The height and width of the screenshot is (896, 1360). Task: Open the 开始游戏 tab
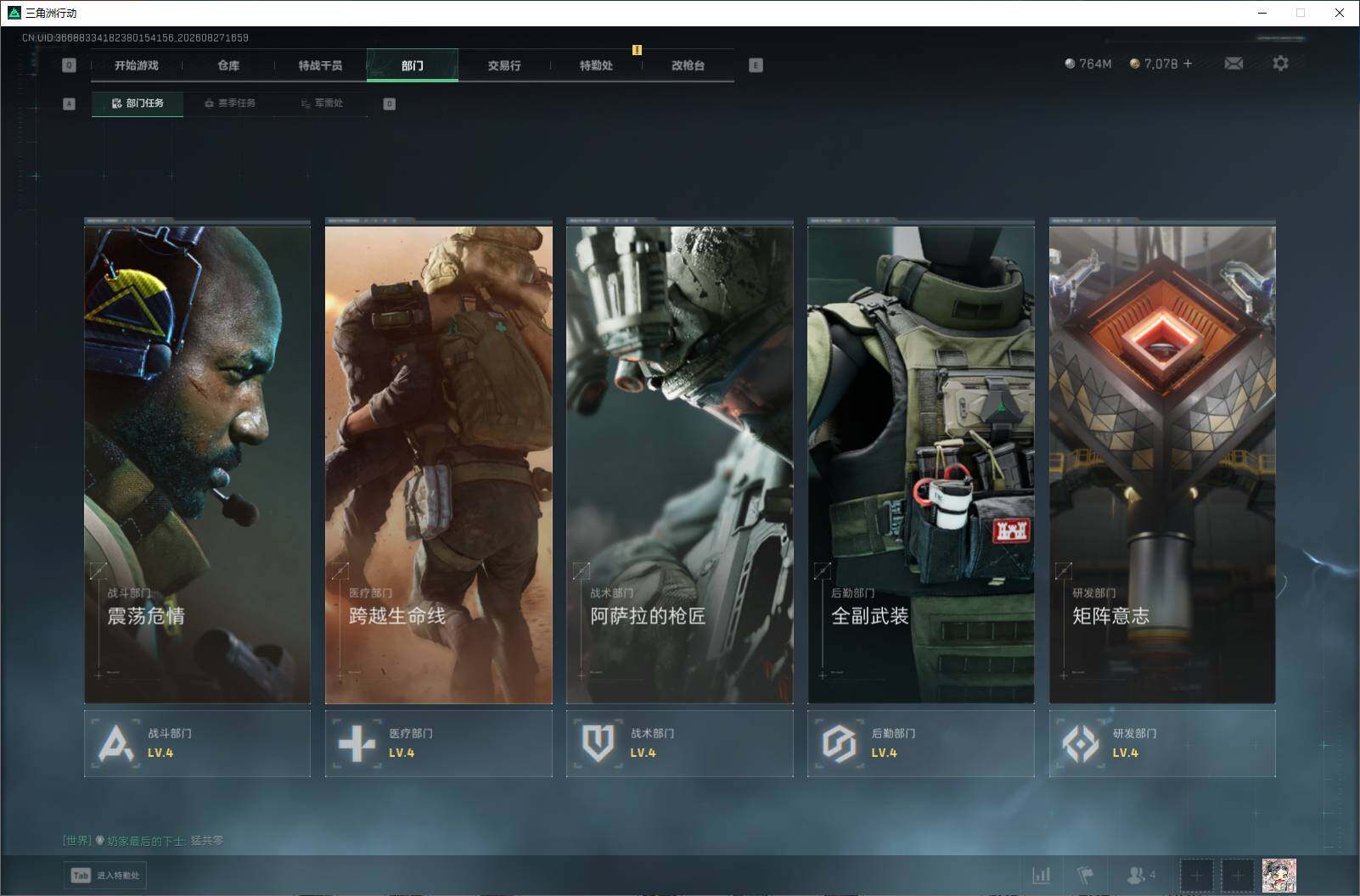(137, 65)
